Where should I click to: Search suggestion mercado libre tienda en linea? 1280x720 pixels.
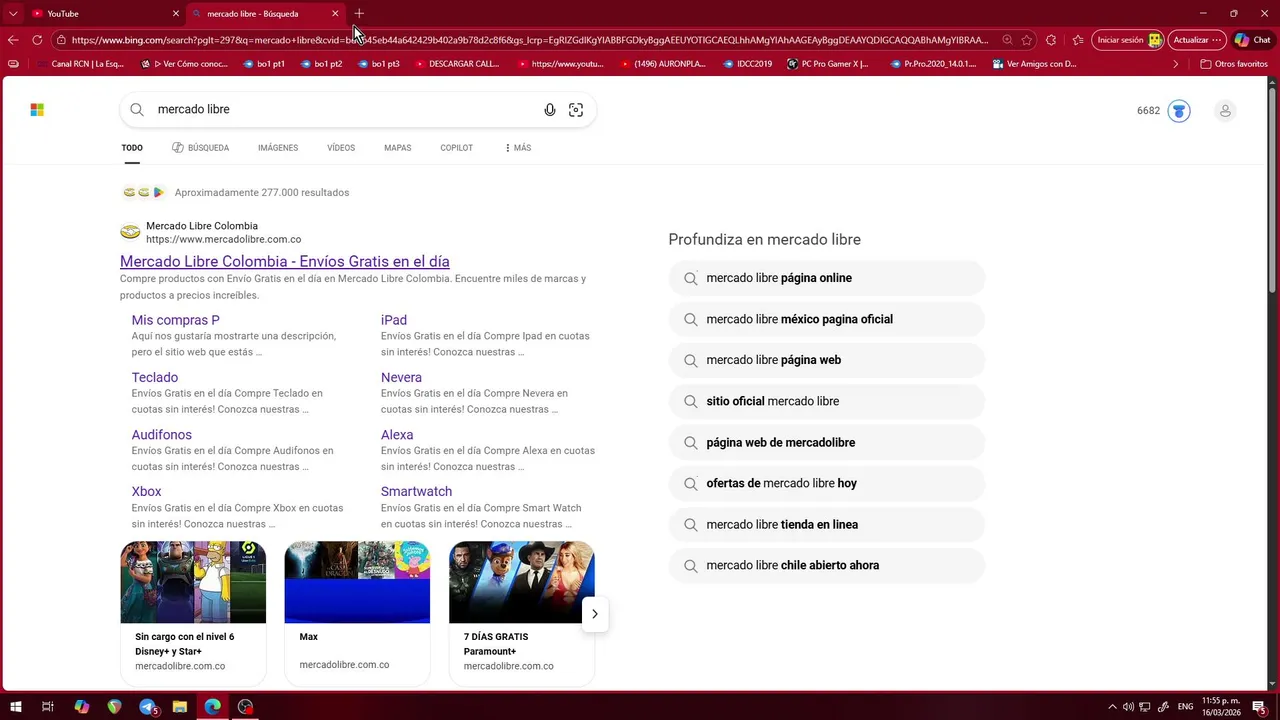[827, 524]
